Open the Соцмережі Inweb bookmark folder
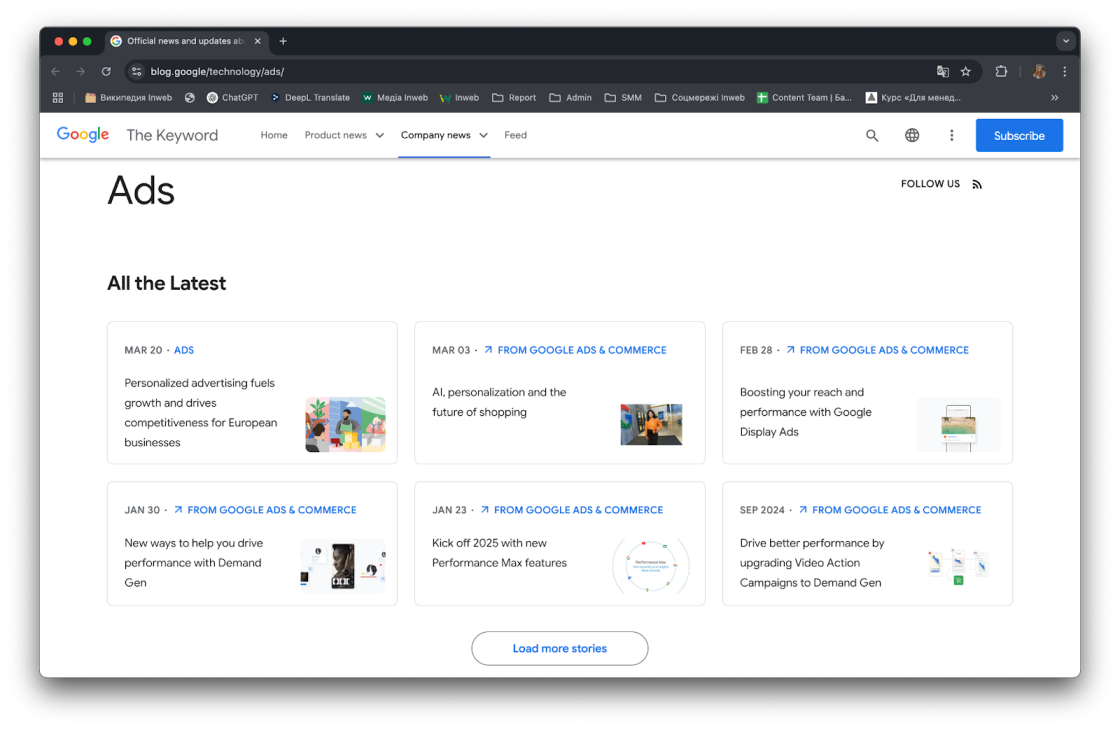Screen dimensions: 1120x730 pyautogui.click(x=700, y=98)
